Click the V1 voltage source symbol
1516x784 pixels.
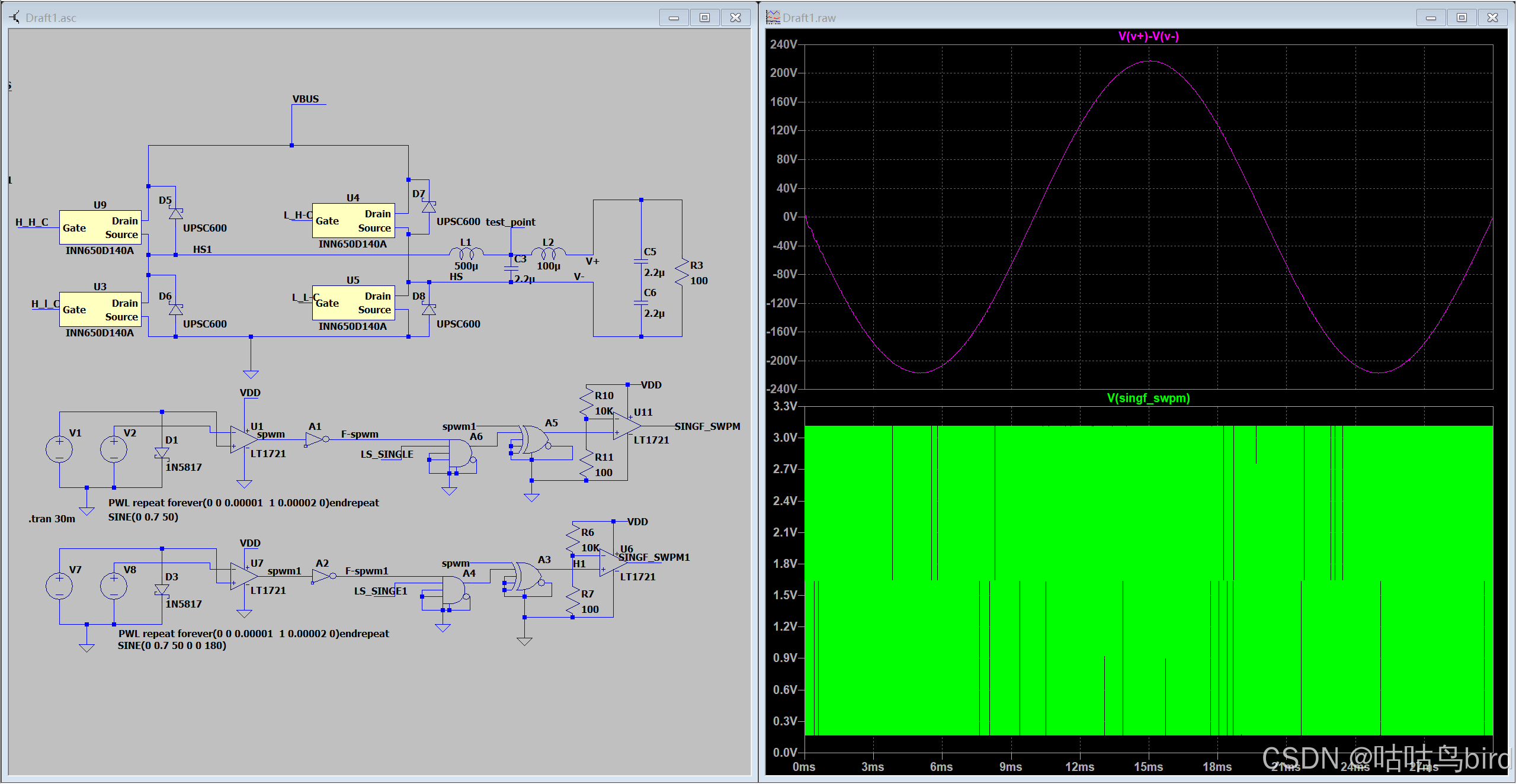pos(59,449)
